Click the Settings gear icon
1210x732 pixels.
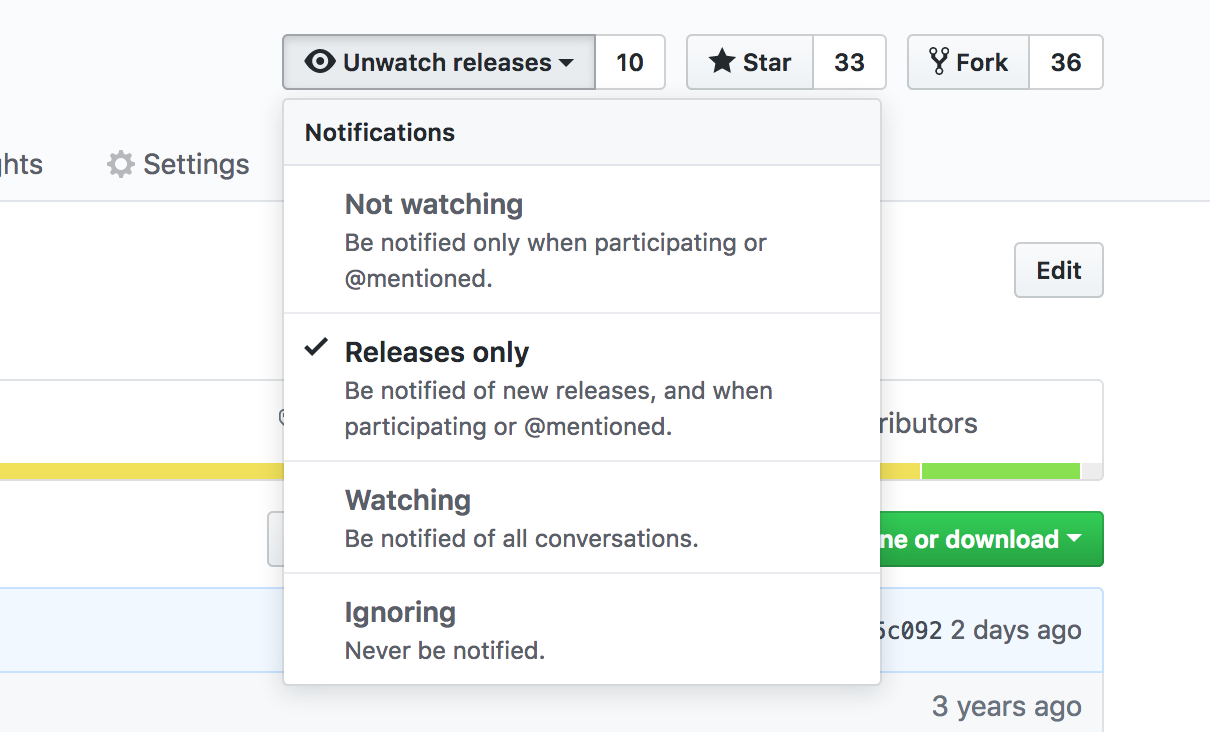pyautogui.click(x=121, y=164)
